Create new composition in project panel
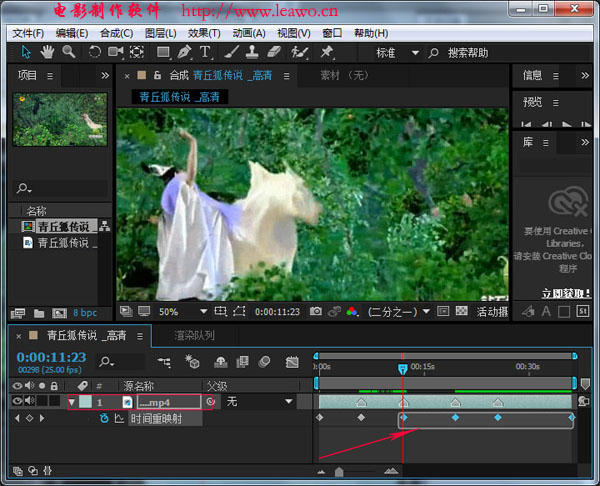600x486 pixels. [x=59, y=314]
